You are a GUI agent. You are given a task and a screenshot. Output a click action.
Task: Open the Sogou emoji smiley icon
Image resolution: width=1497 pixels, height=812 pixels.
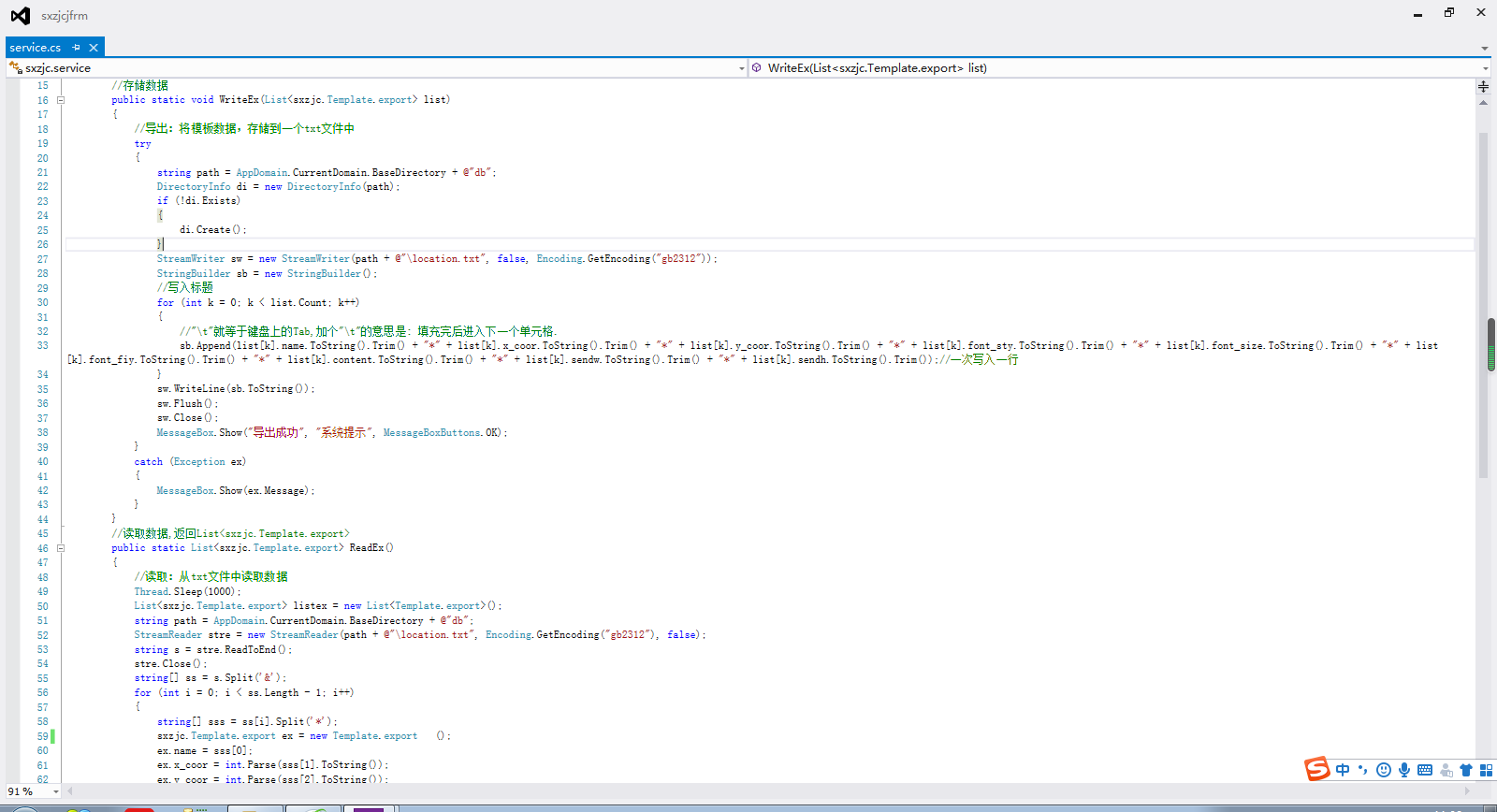click(1384, 770)
